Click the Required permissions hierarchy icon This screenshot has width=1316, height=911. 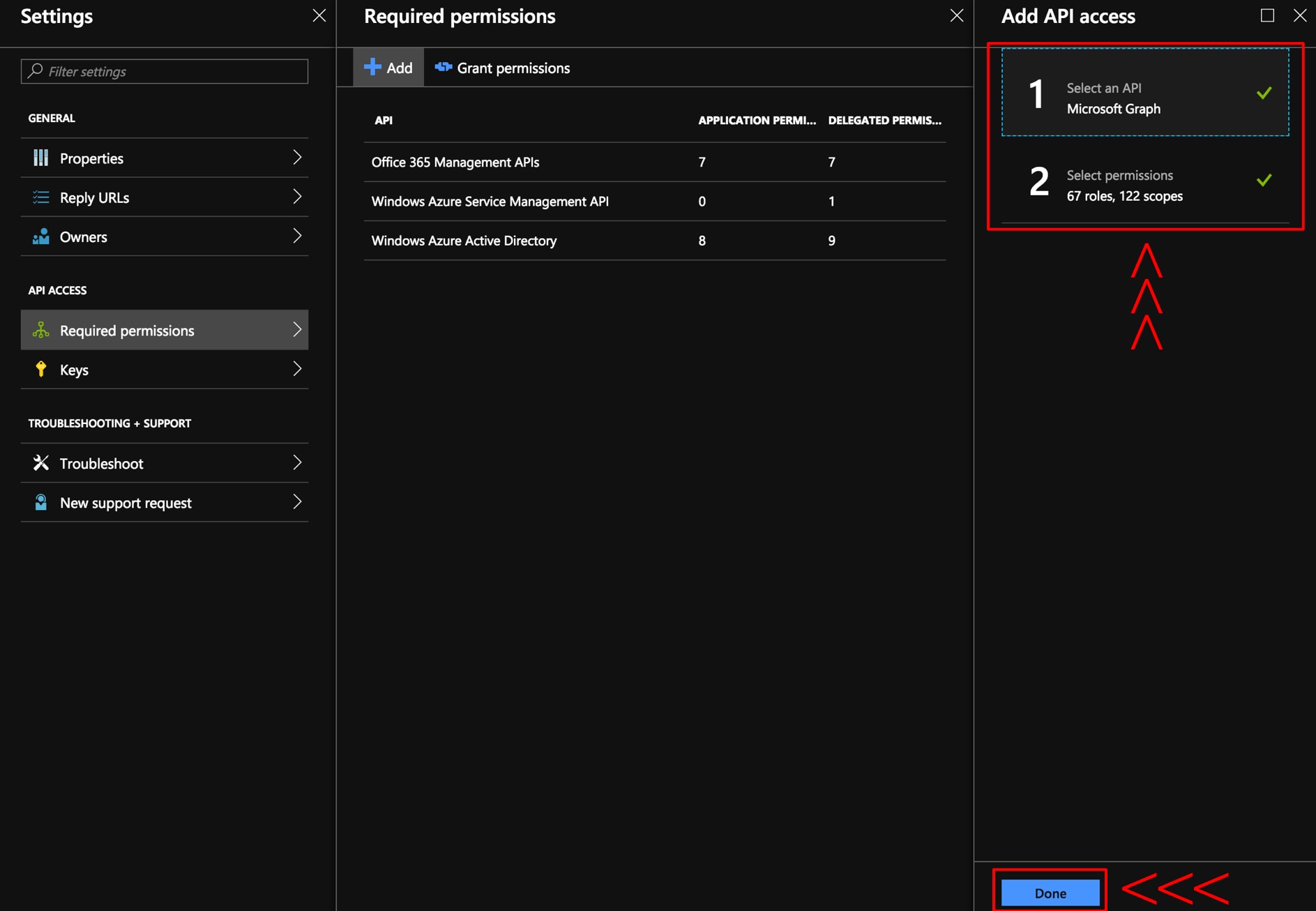pyautogui.click(x=41, y=330)
